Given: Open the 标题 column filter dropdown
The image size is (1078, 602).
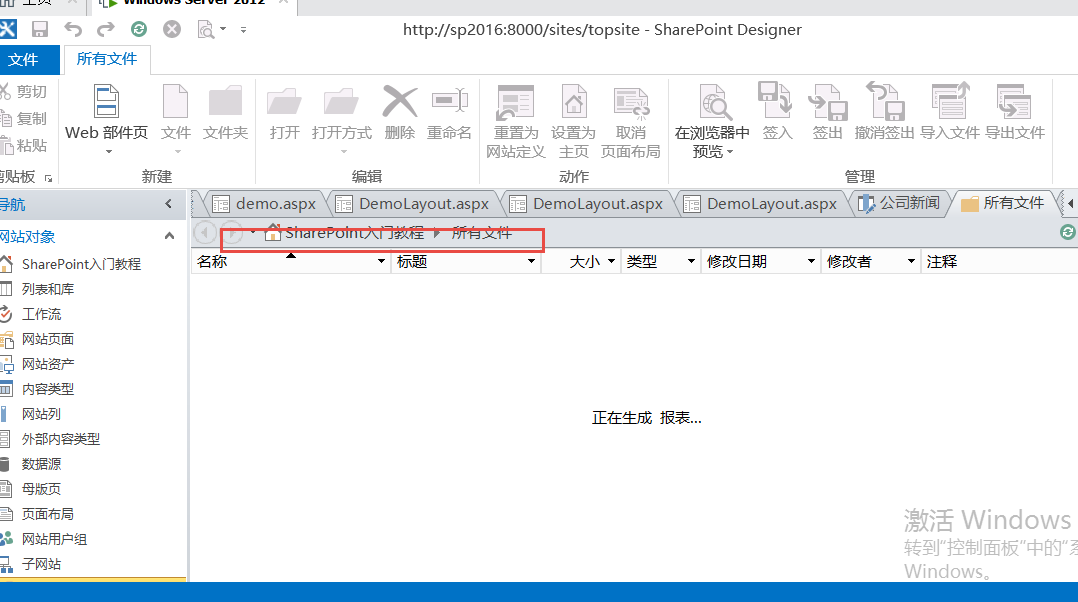Looking at the screenshot, I should tap(531, 261).
